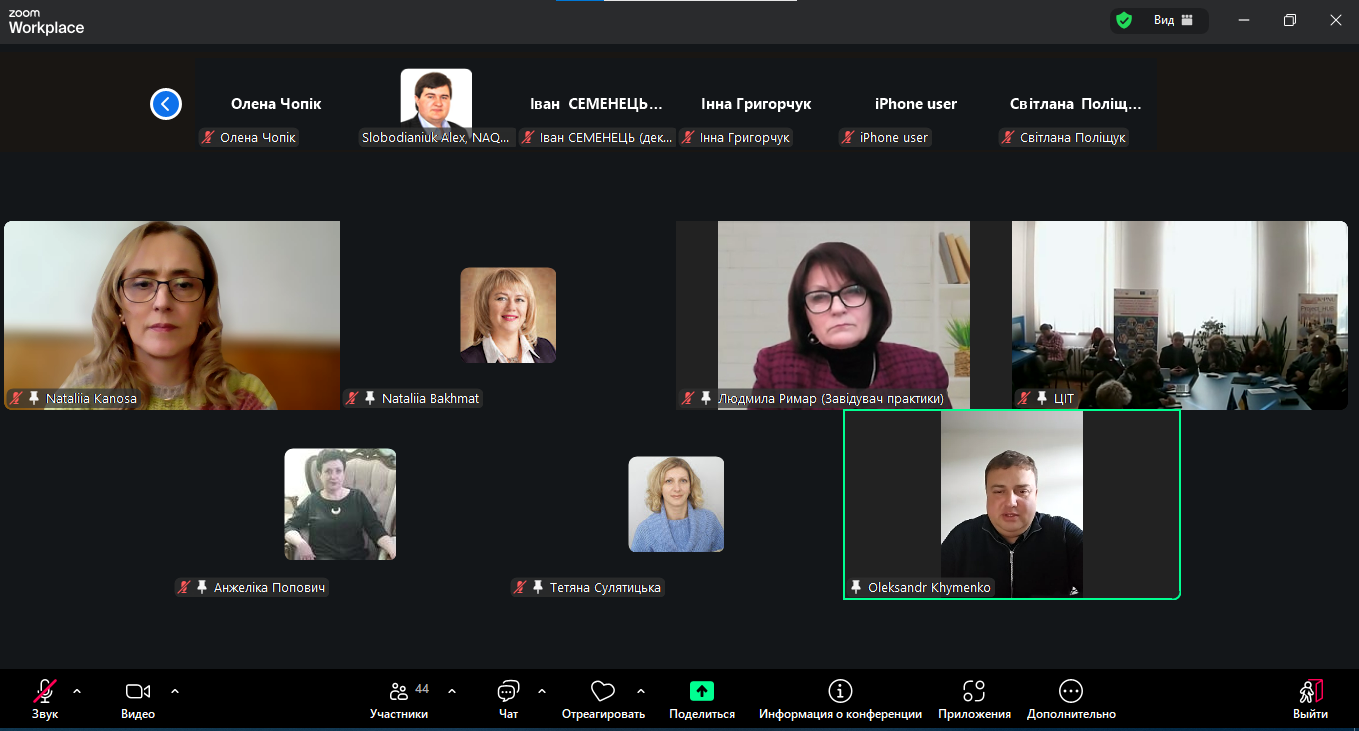1359x731 pixels.
Task: Expand video options arrow beside Видео
Action: tap(175, 691)
